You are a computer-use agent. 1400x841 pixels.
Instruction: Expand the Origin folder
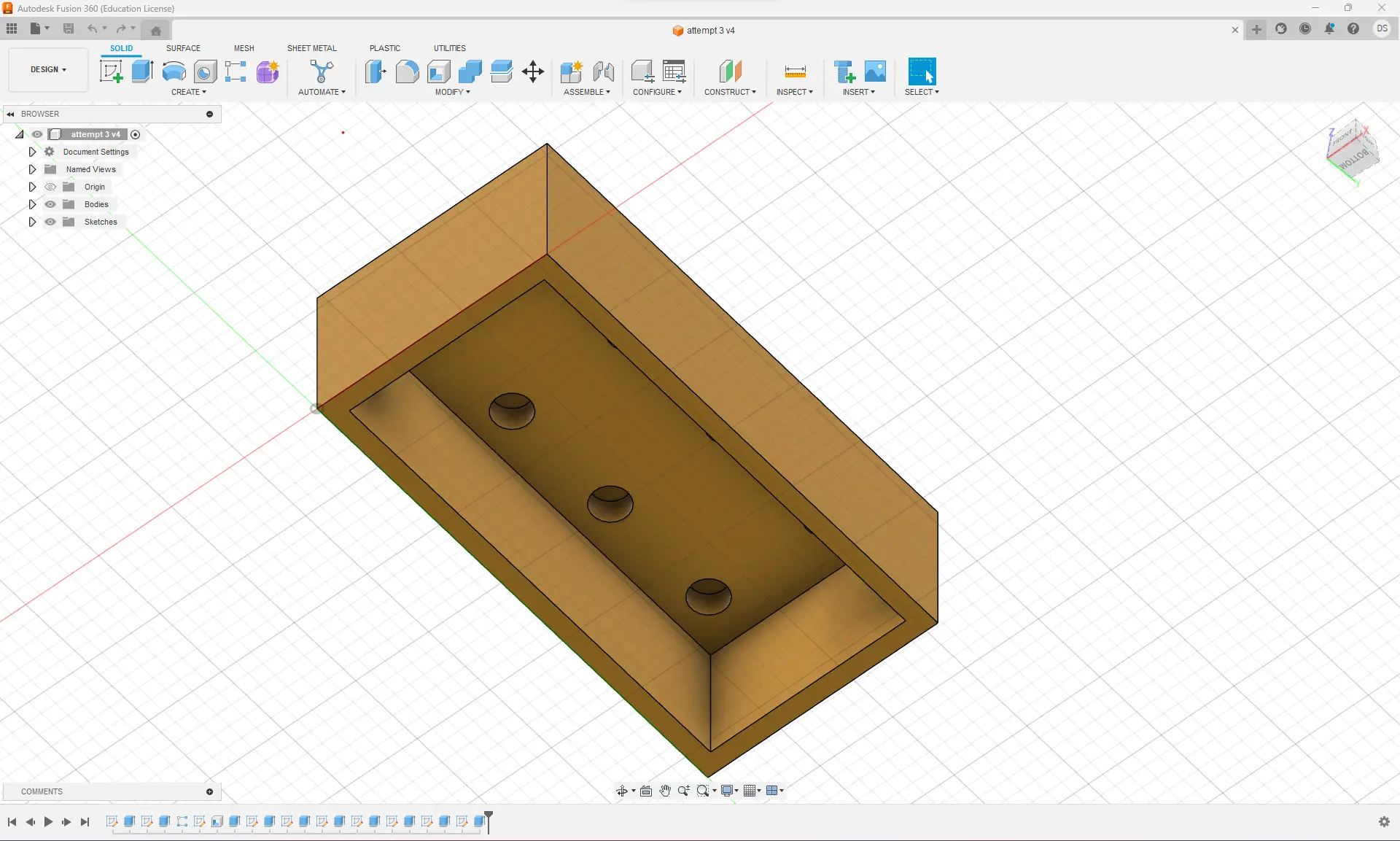coord(32,187)
